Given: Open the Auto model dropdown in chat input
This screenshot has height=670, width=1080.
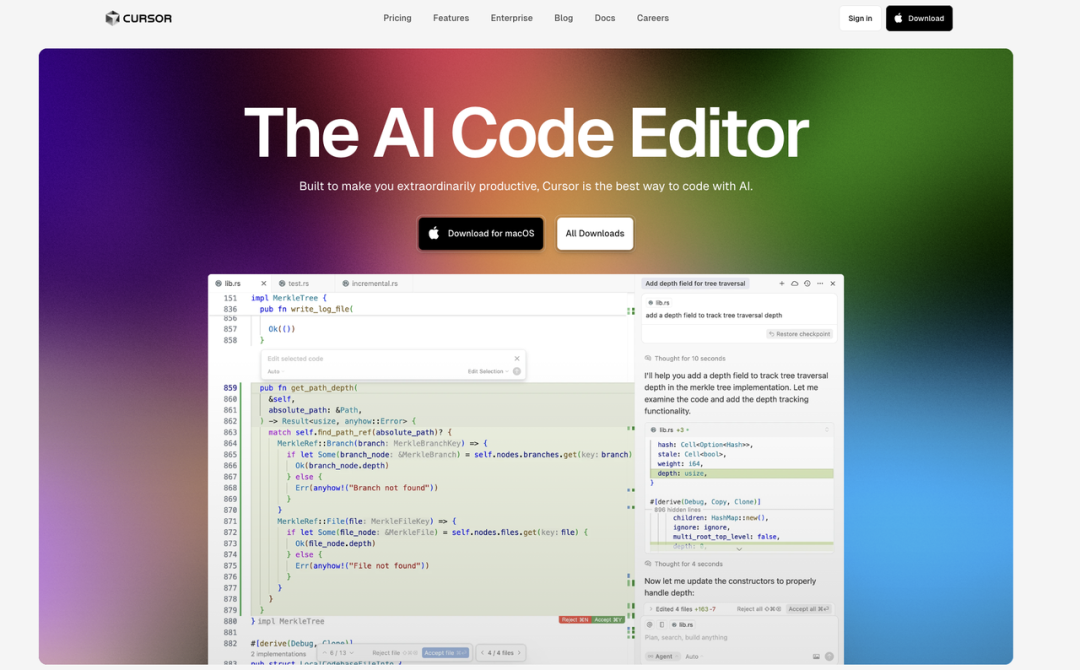Looking at the screenshot, I should [692, 656].
